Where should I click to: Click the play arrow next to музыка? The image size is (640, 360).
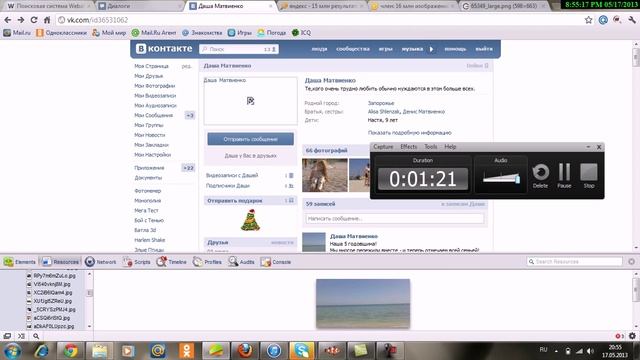pyautogui.click(x=431, y=49)
